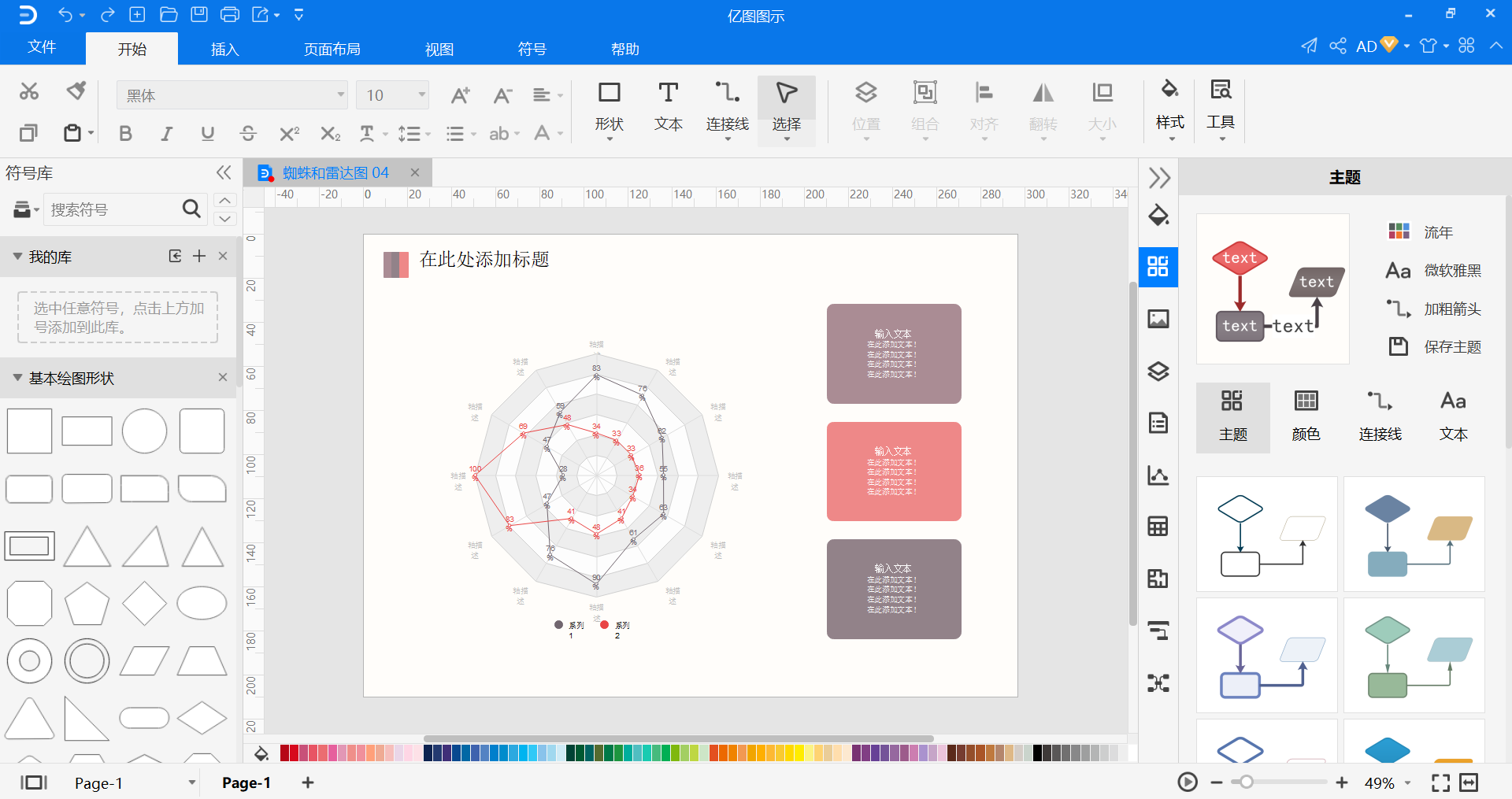Select the 文本 text tool
The height and width of the screenshot is (799, 1512).
pyautogui.click(x=668, y=107)
